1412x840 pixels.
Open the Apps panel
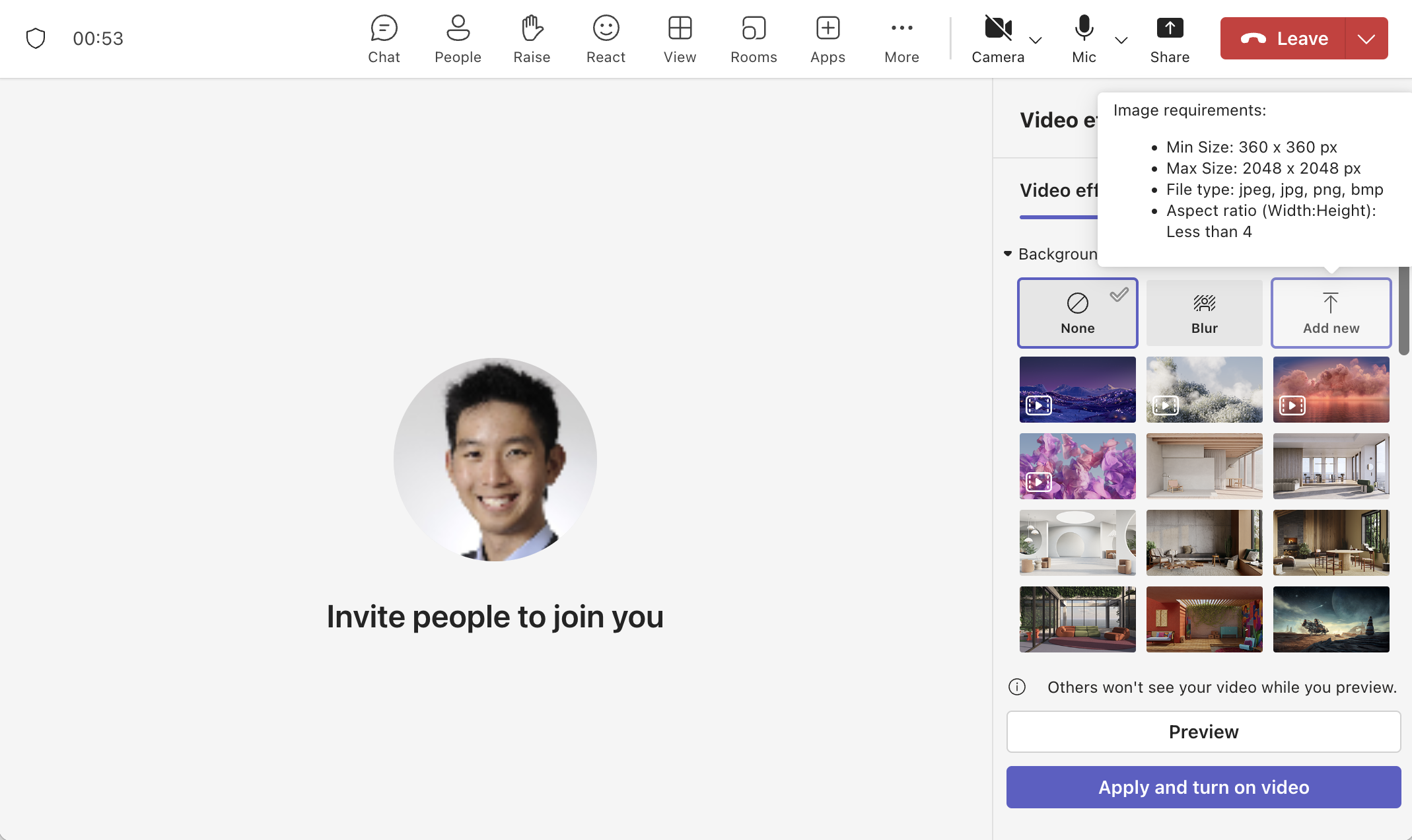[x=827, y=38]
